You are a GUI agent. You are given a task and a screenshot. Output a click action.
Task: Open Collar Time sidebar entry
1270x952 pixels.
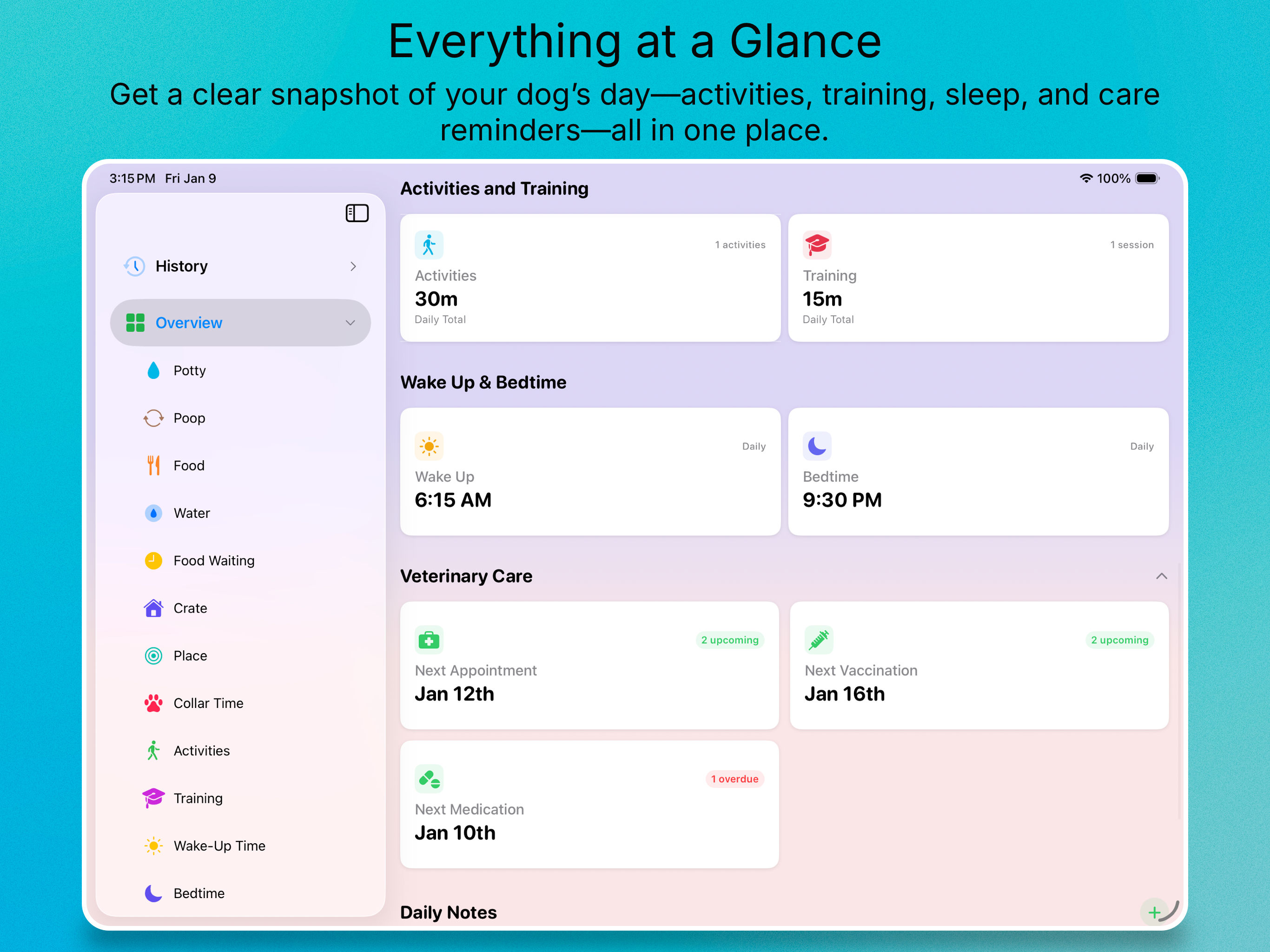coord(240,703)
